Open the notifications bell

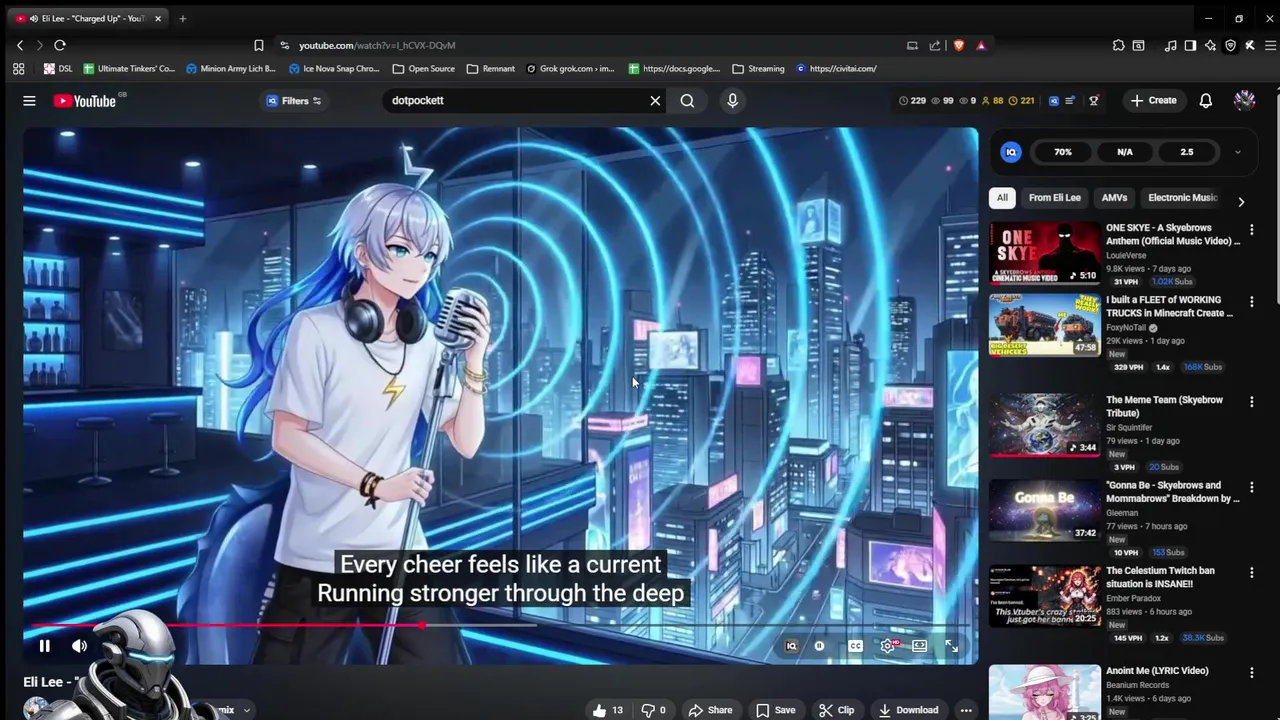1206,101
